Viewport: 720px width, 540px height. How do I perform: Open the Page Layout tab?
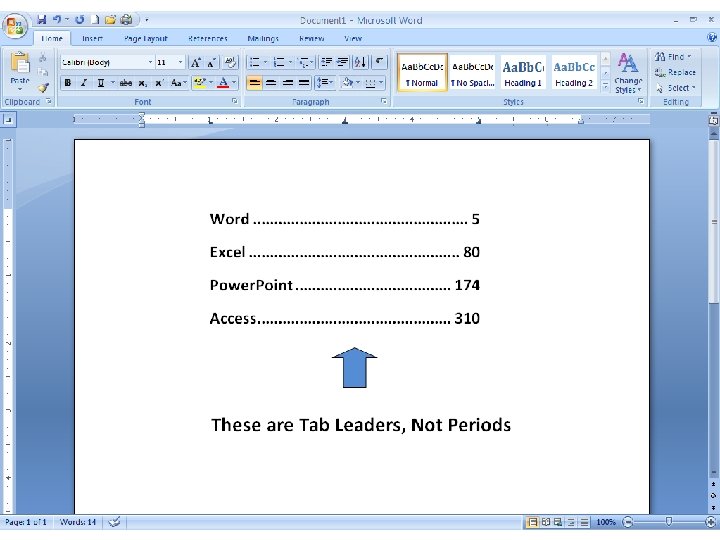coord(146,39)
